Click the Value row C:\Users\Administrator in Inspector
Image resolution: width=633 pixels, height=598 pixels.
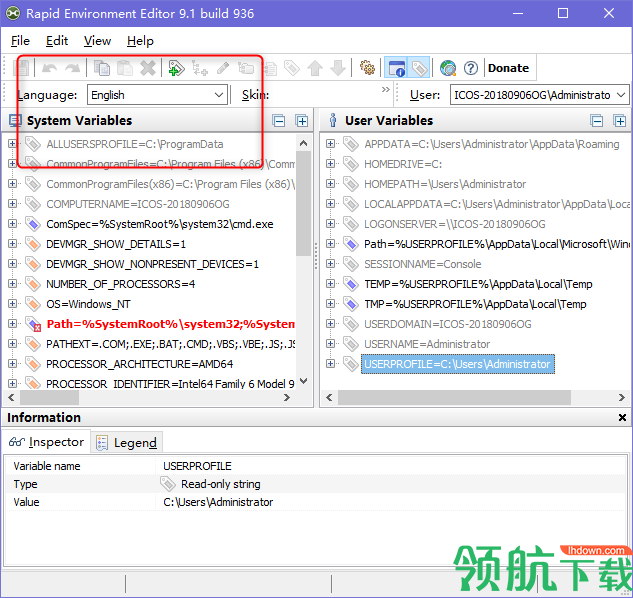(218, 502)
